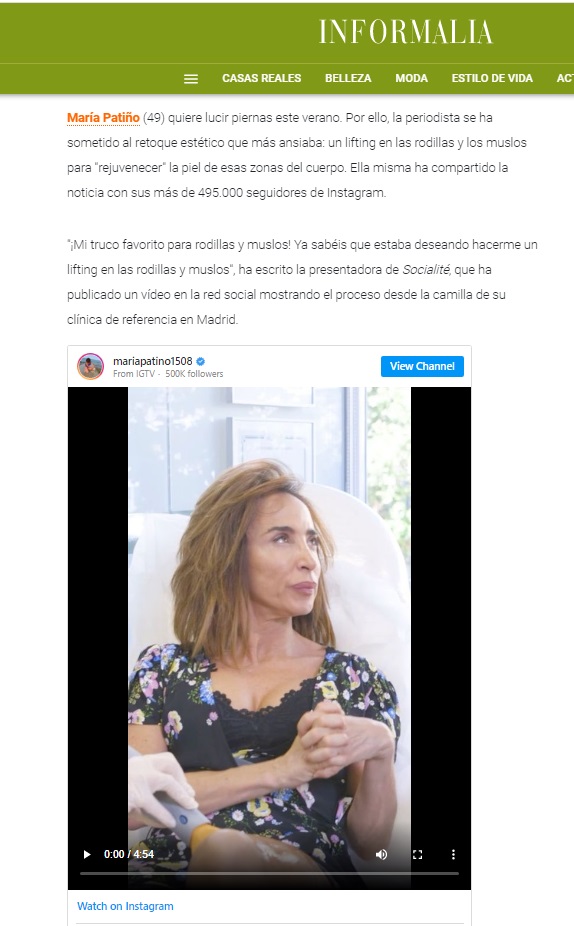Go to the BELLEZA section

click(x=348, y=79)
